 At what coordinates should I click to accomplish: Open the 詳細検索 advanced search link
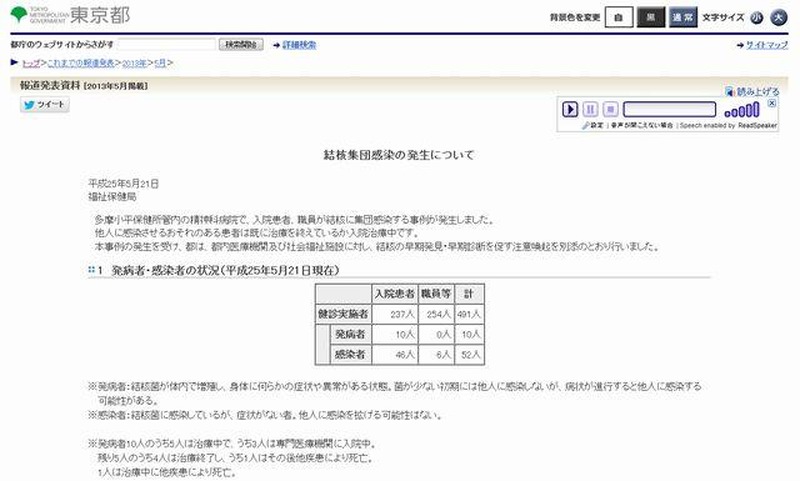point(298,45)
